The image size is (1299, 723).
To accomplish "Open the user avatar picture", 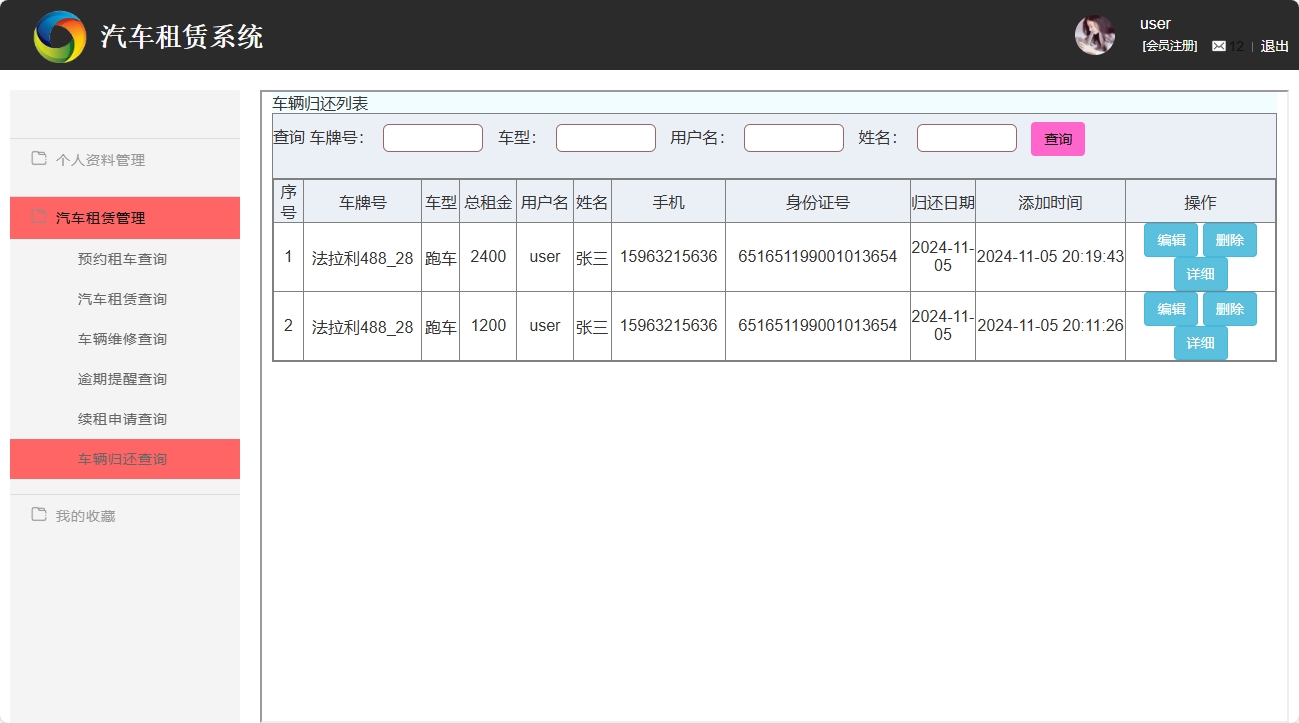I will [1094, 34].
